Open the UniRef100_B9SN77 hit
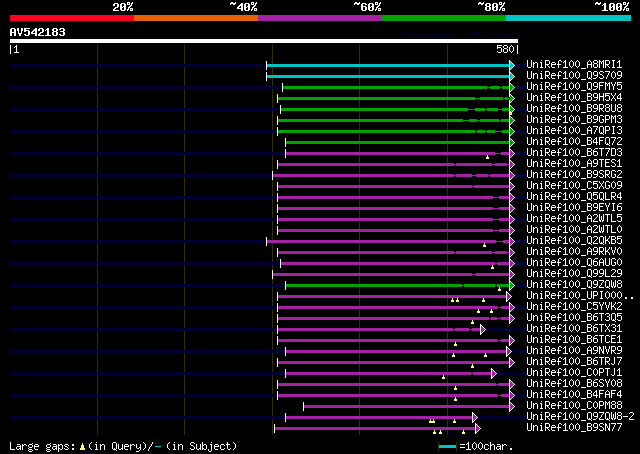Viewport: 640px width, 454px height. 573,428
